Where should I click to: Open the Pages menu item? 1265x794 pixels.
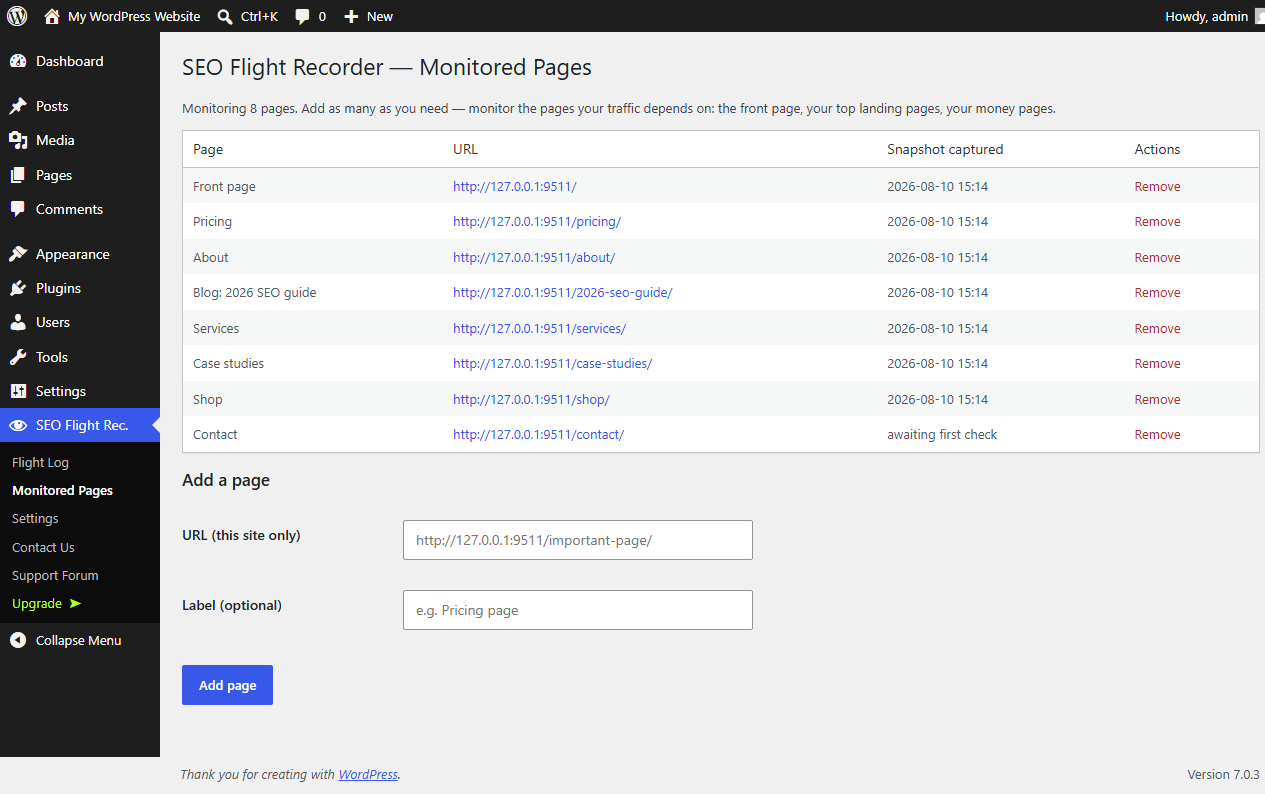pos(80,175)
